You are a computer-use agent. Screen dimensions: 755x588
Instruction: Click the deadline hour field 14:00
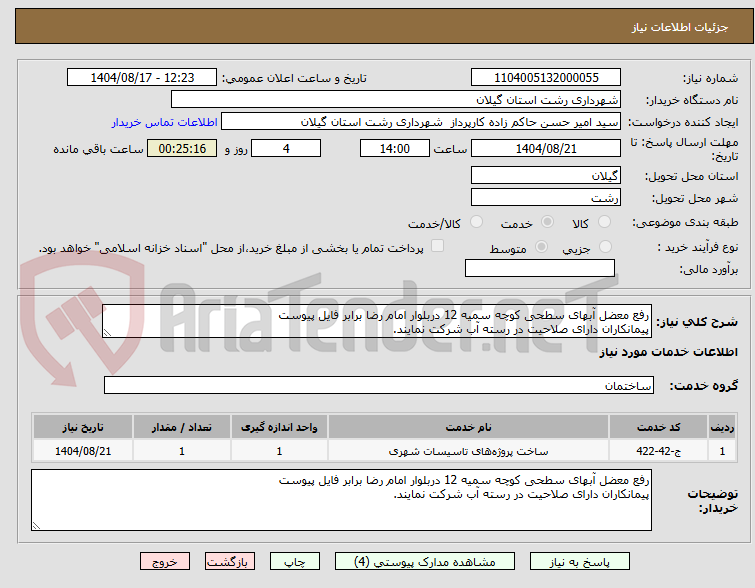(x=395, y=148)
